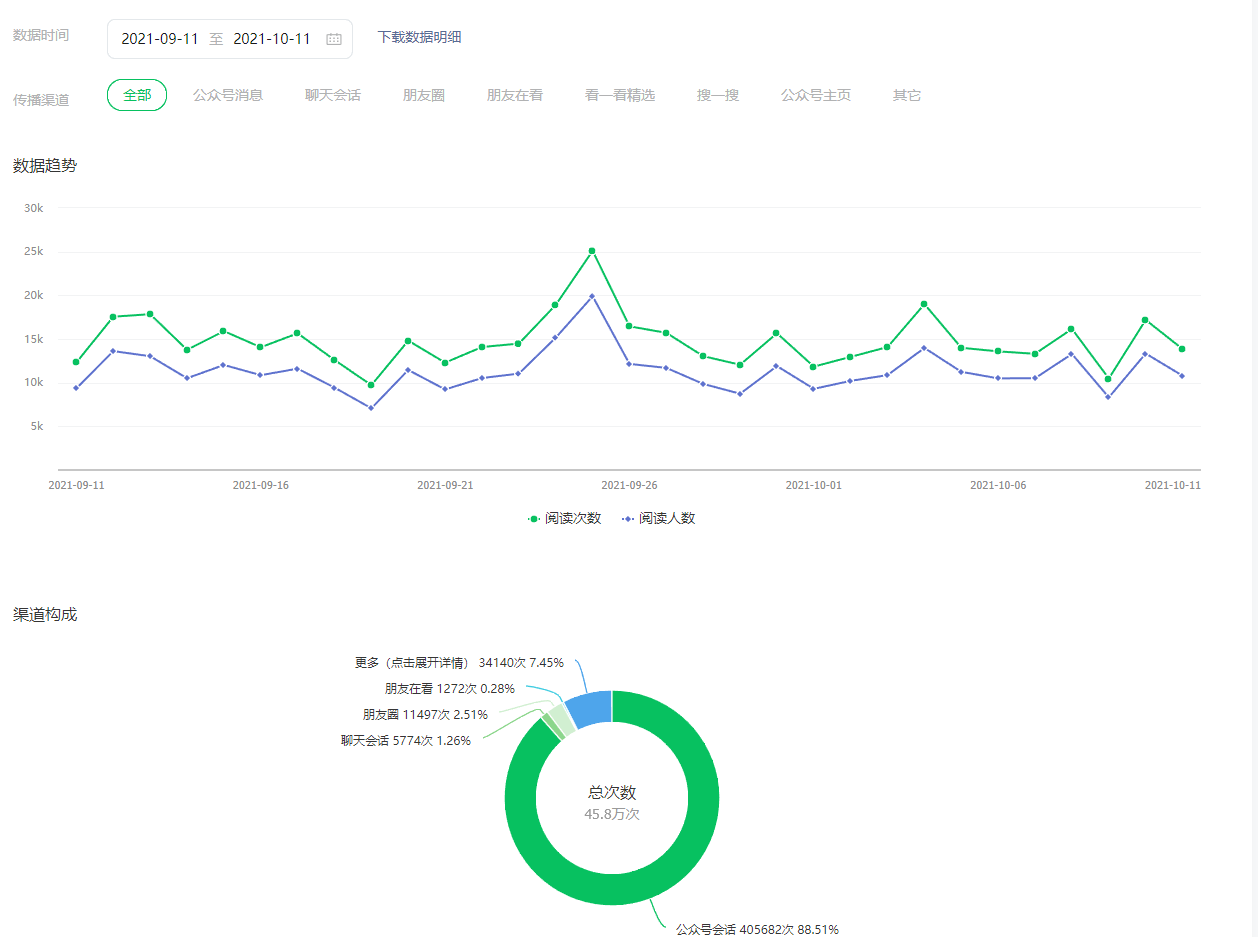Filter by 朋友在看 channel

[x=515, y=95]
